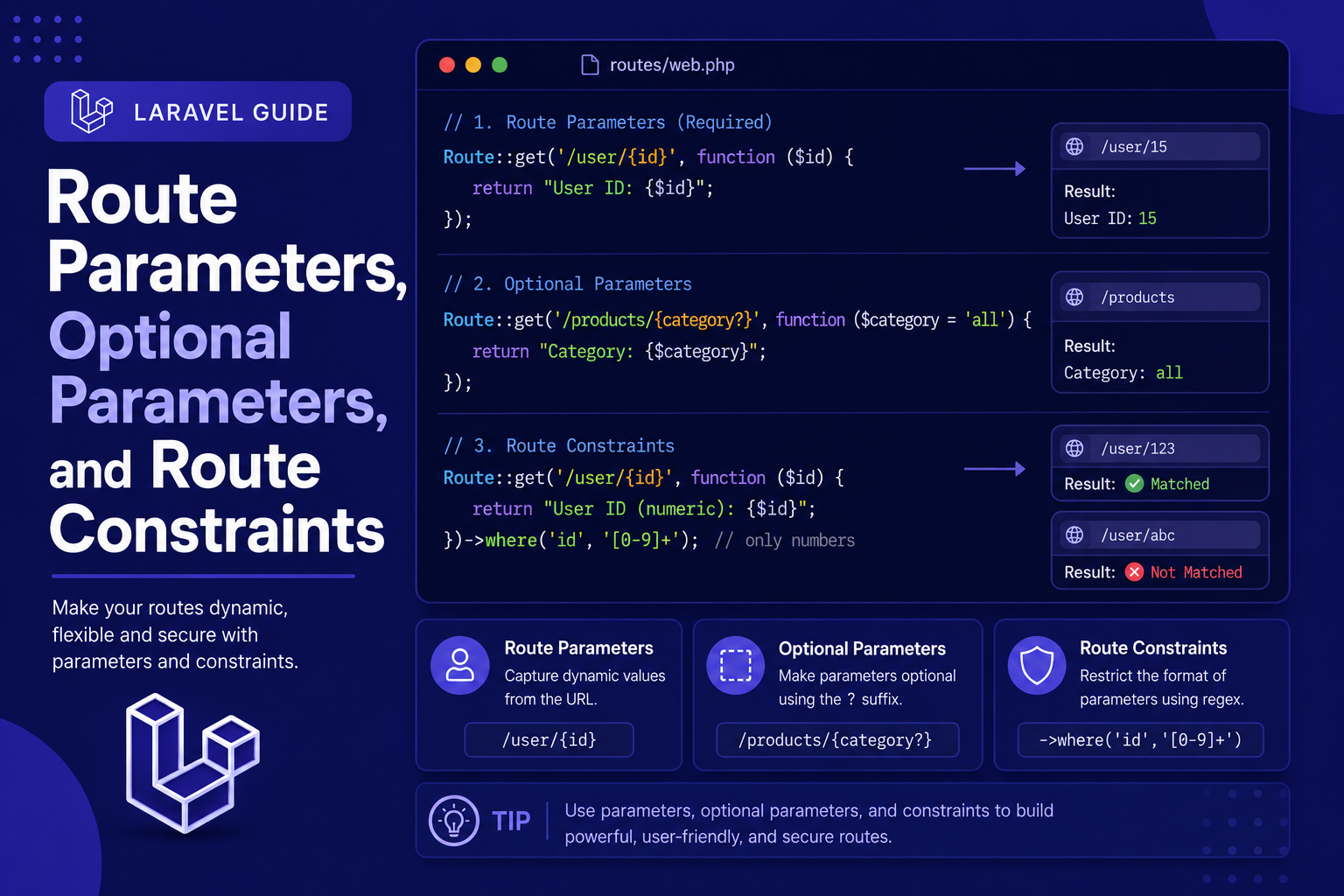1344x896 pixels.
Task: Click the LARAVEL GUIDE badge
Action: click(198, 111)
